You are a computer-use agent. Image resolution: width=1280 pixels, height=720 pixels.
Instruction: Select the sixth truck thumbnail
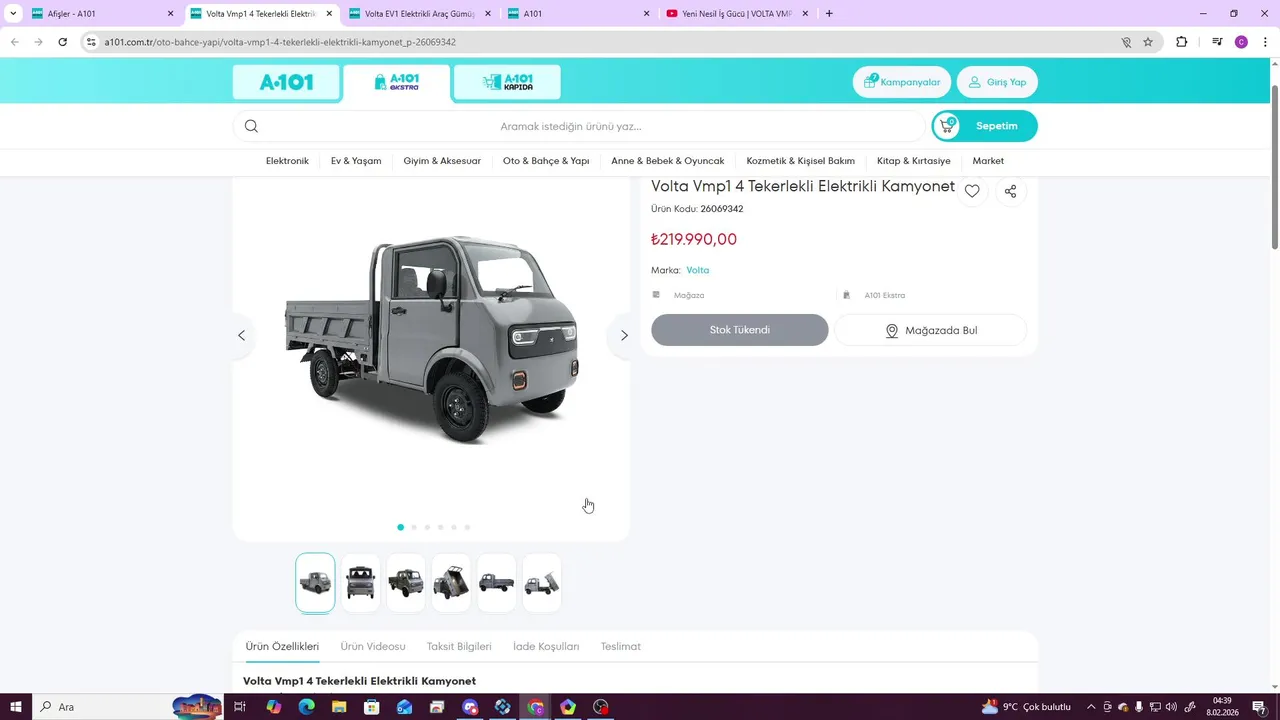click(x=542, y=583)
